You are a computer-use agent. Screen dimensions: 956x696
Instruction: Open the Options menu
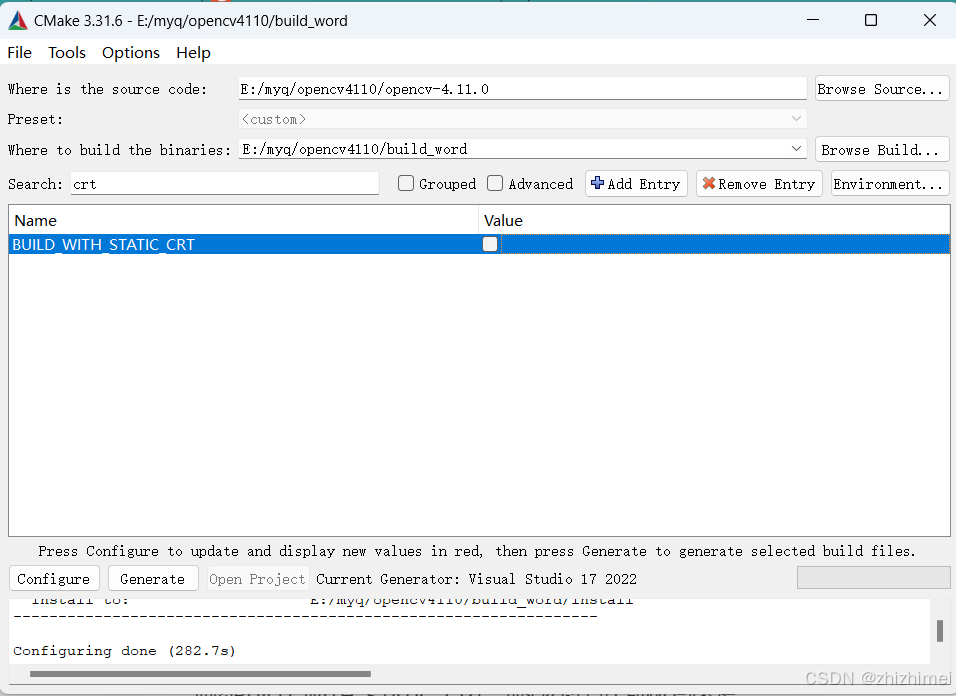coord(130,53)
